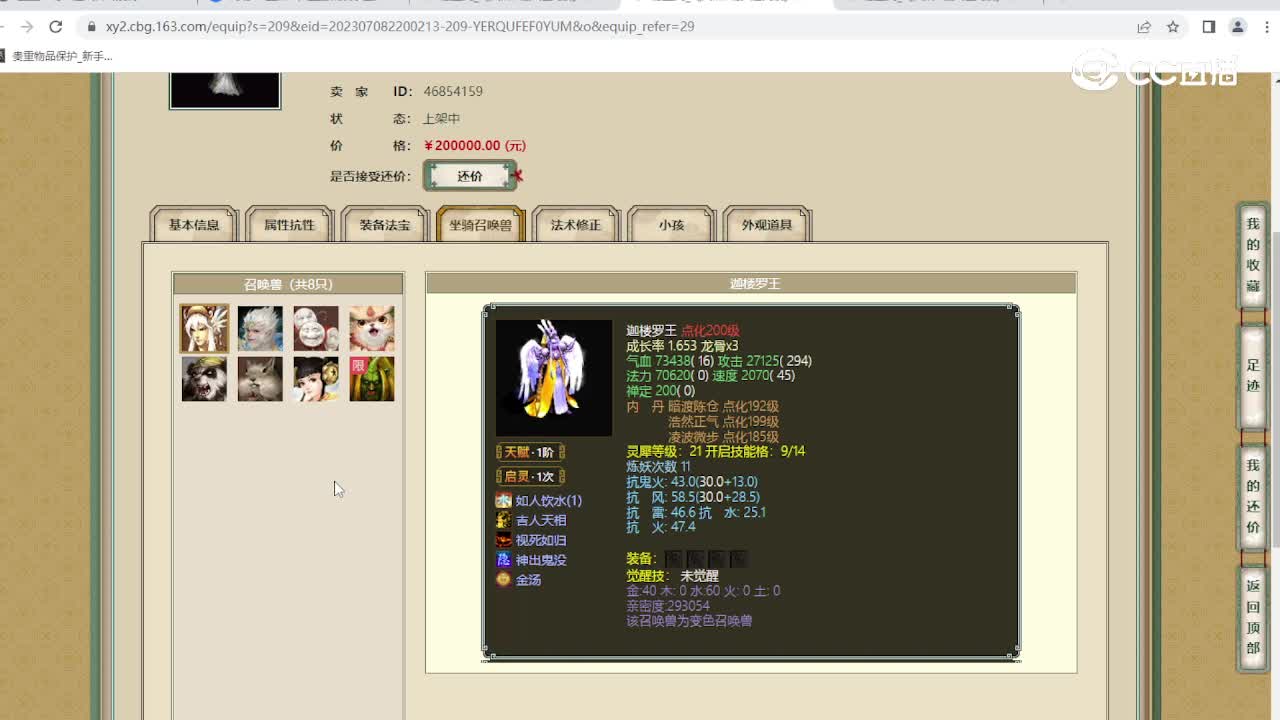Select the black-haired girl pet thumbnail

click(x=316, y=379)
